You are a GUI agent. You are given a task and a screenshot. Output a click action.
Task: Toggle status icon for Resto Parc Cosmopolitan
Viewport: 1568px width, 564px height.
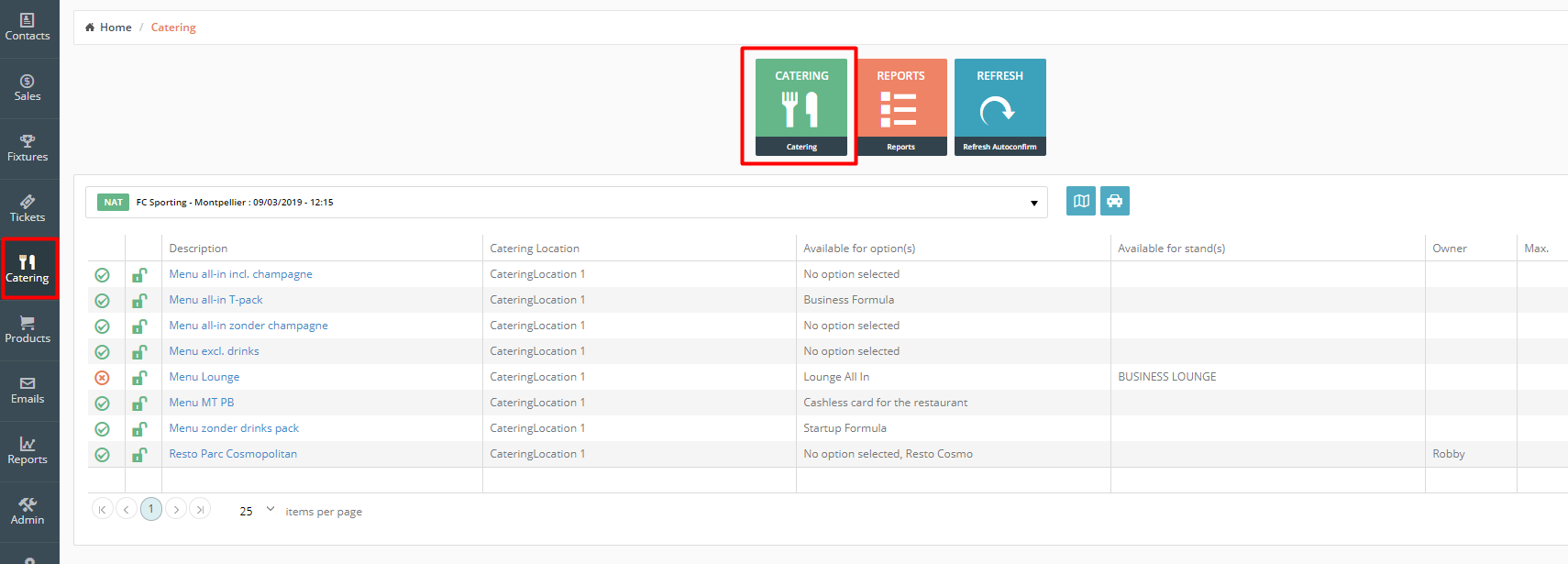pos(103,455)
